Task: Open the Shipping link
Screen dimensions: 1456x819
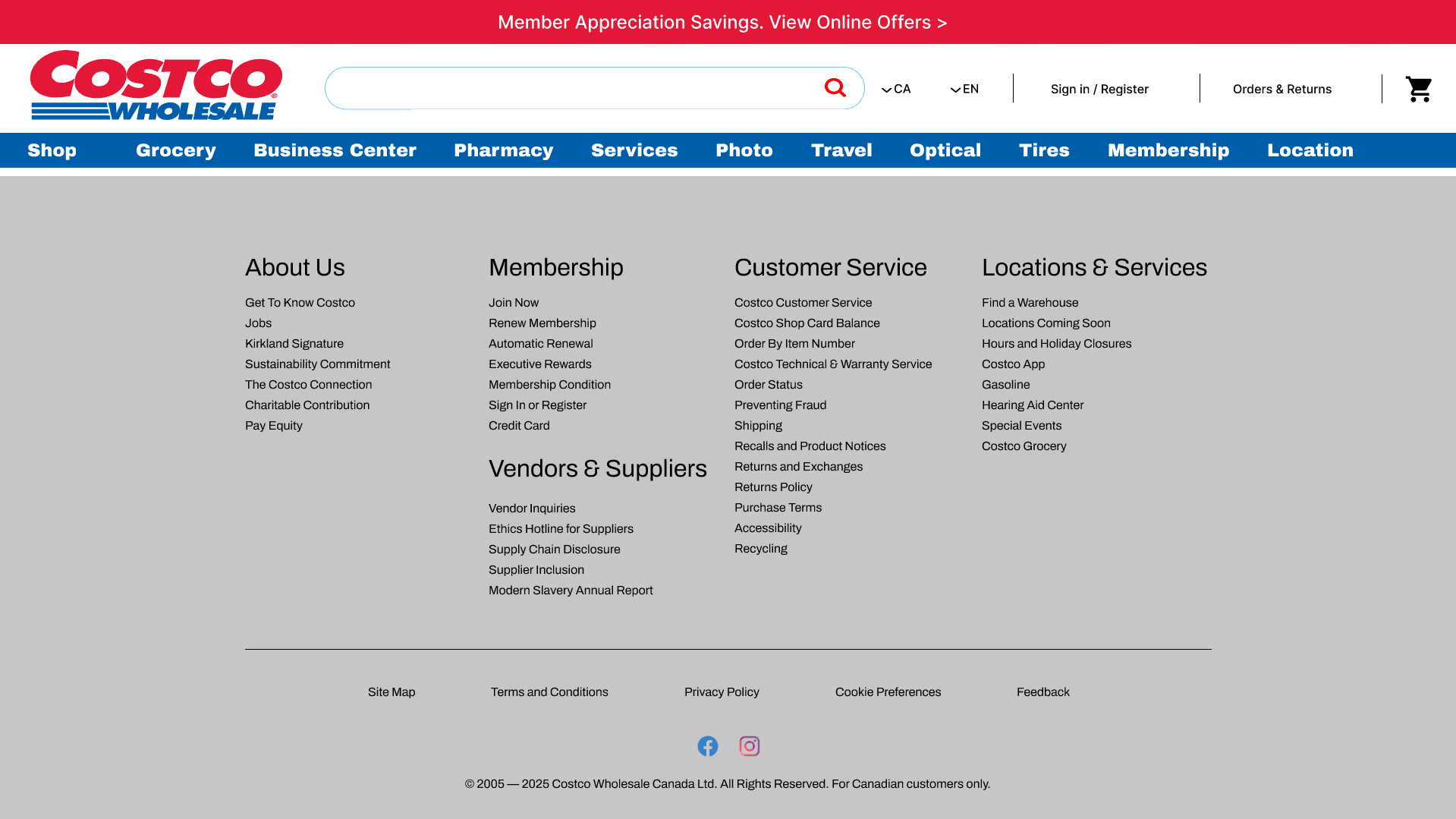Action: 758,425
